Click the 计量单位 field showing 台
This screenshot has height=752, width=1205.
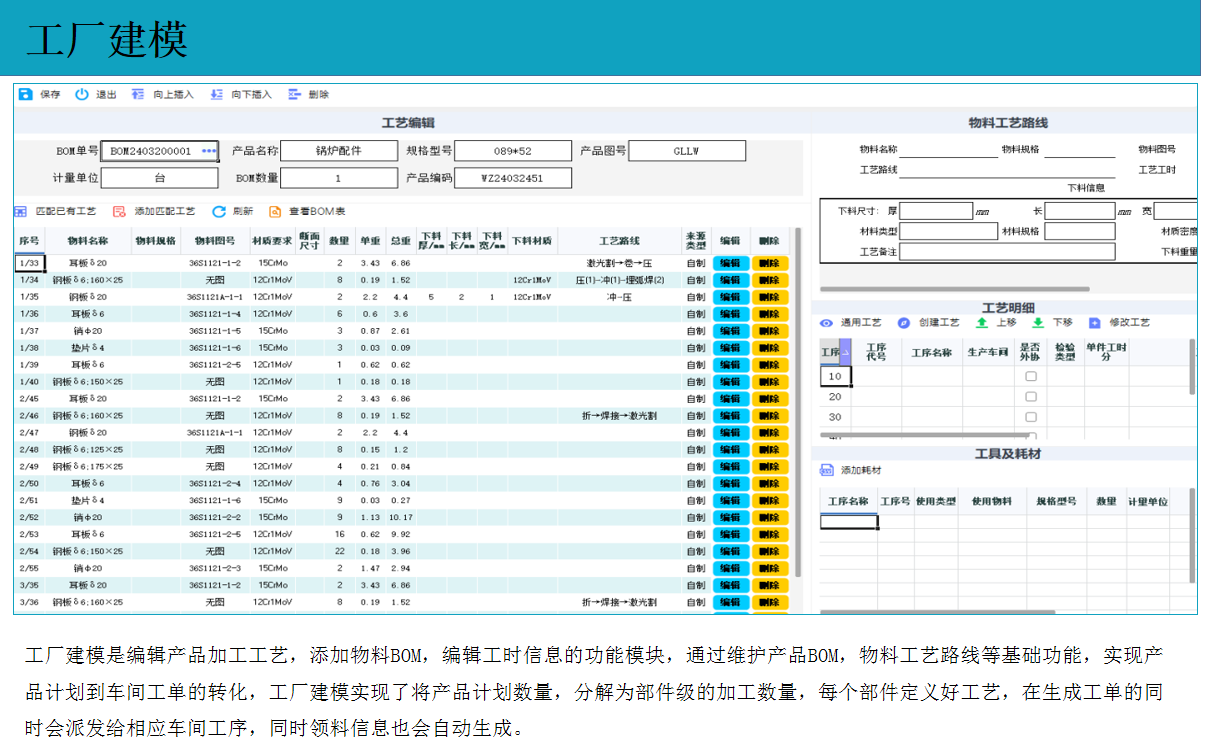160,178
